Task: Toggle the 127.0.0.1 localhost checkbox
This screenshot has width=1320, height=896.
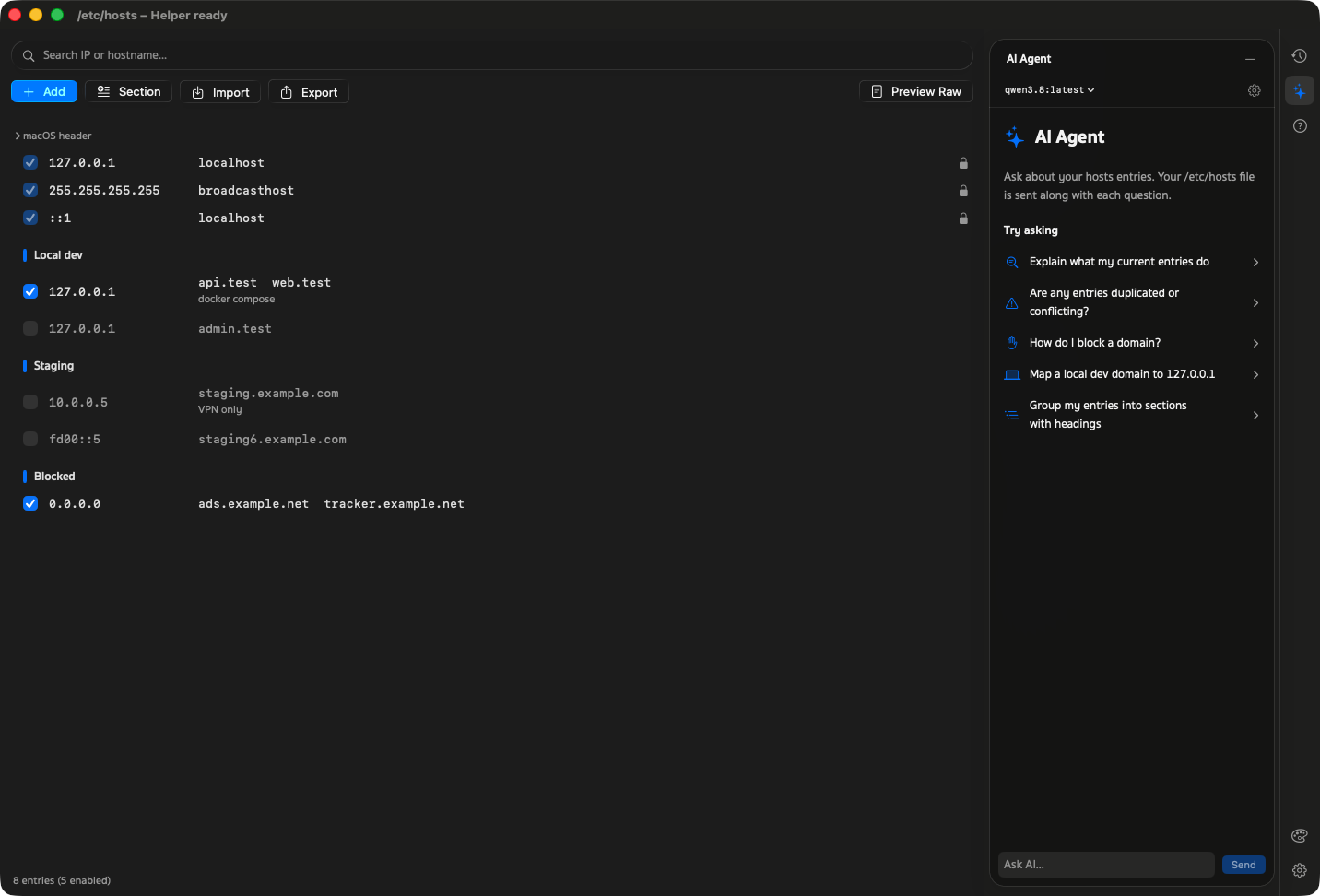Action: [x=30, y=162]
